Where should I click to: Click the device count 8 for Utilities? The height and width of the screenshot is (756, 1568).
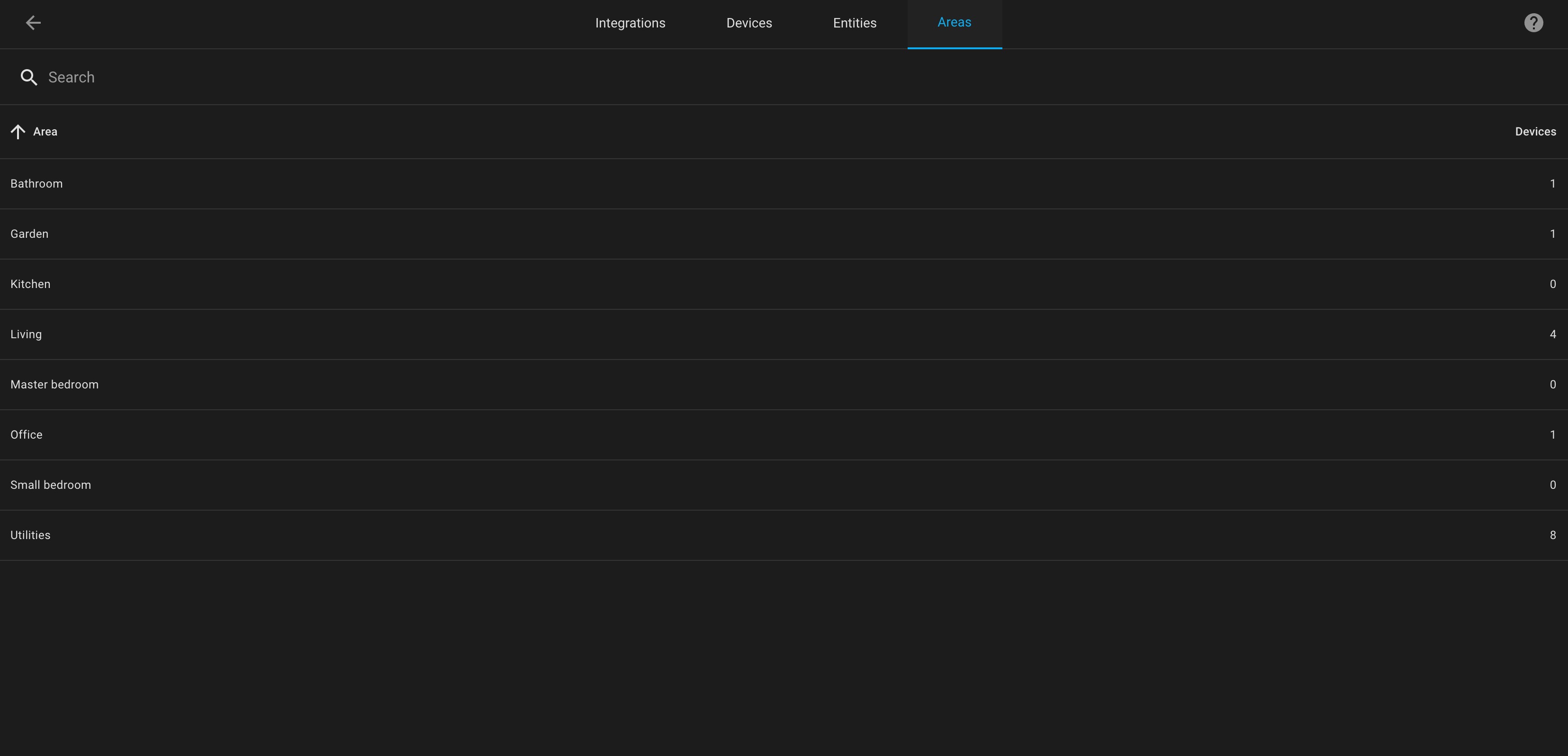pyautogui.click(x=1553, y=536)
